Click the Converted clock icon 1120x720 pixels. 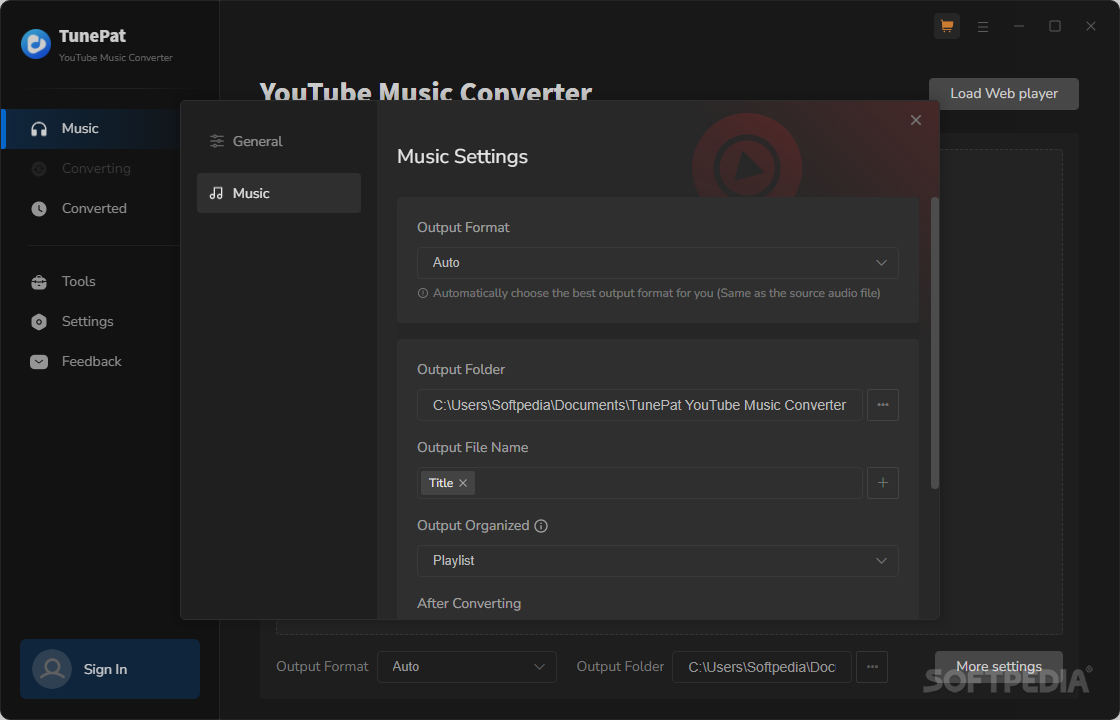(x=39, y=209)
